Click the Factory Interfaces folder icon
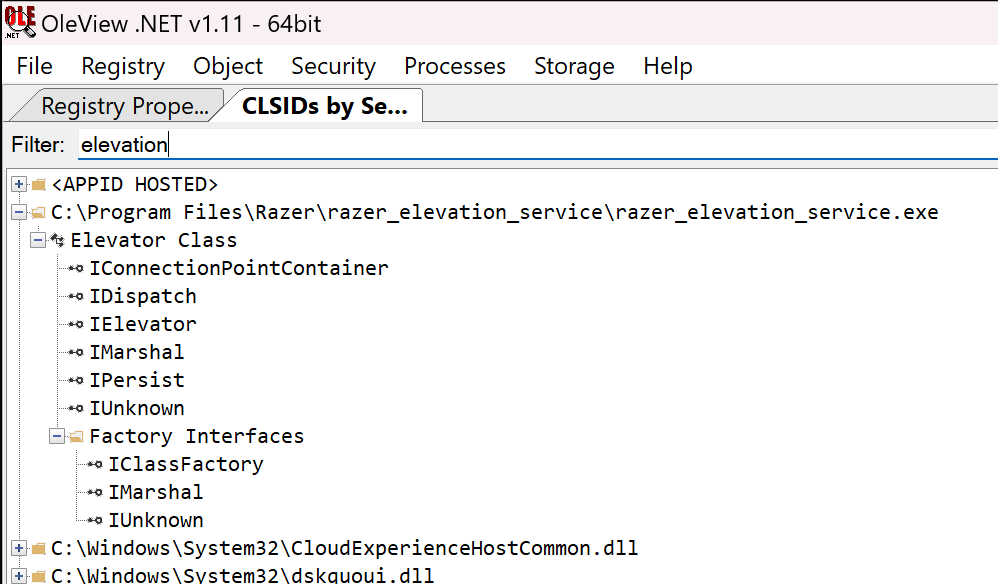The height and width of the screenshot is (584, 998). click(x=76, y=437)
